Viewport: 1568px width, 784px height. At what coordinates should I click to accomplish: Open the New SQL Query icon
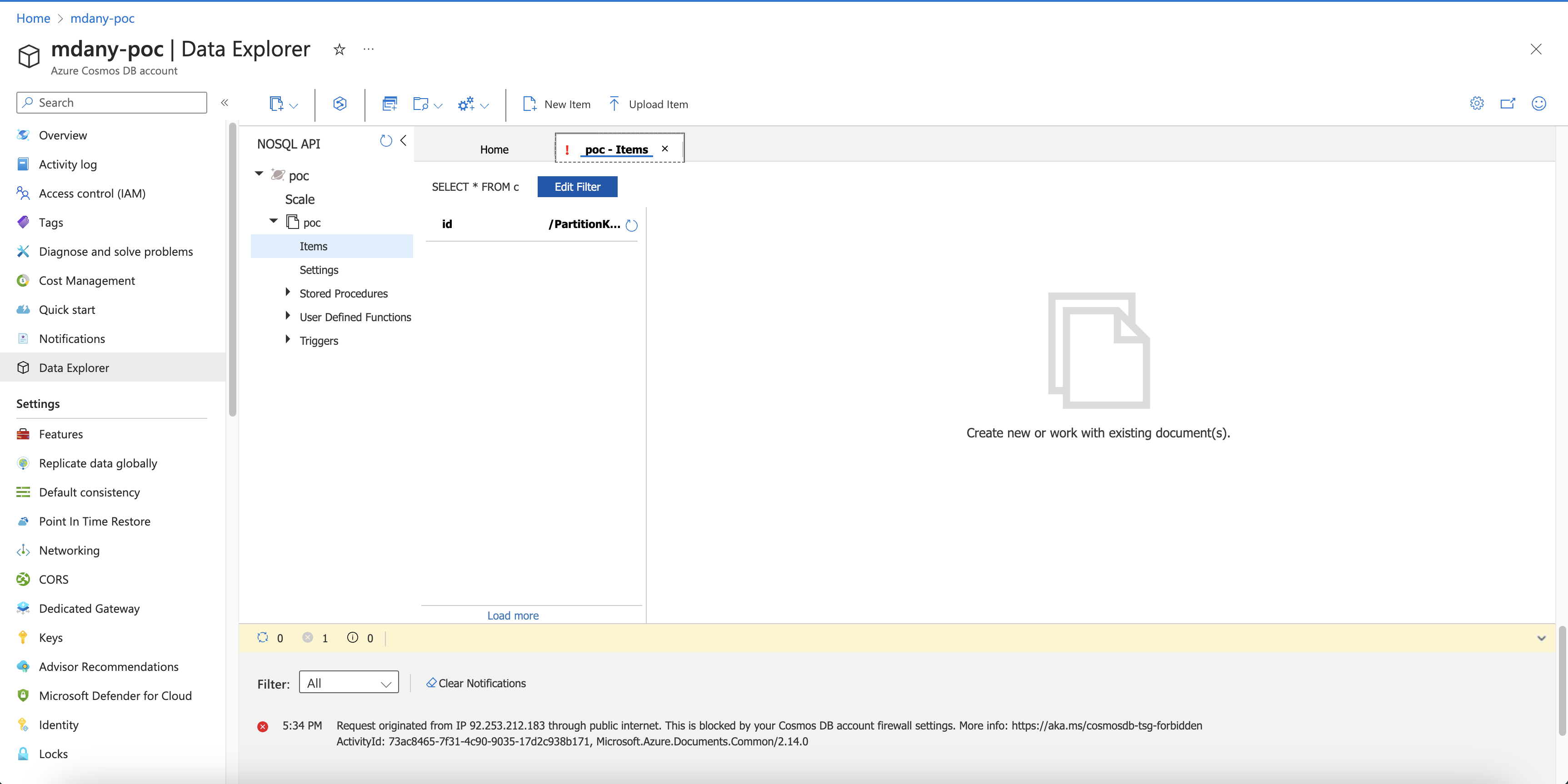[x=390, y=104]
